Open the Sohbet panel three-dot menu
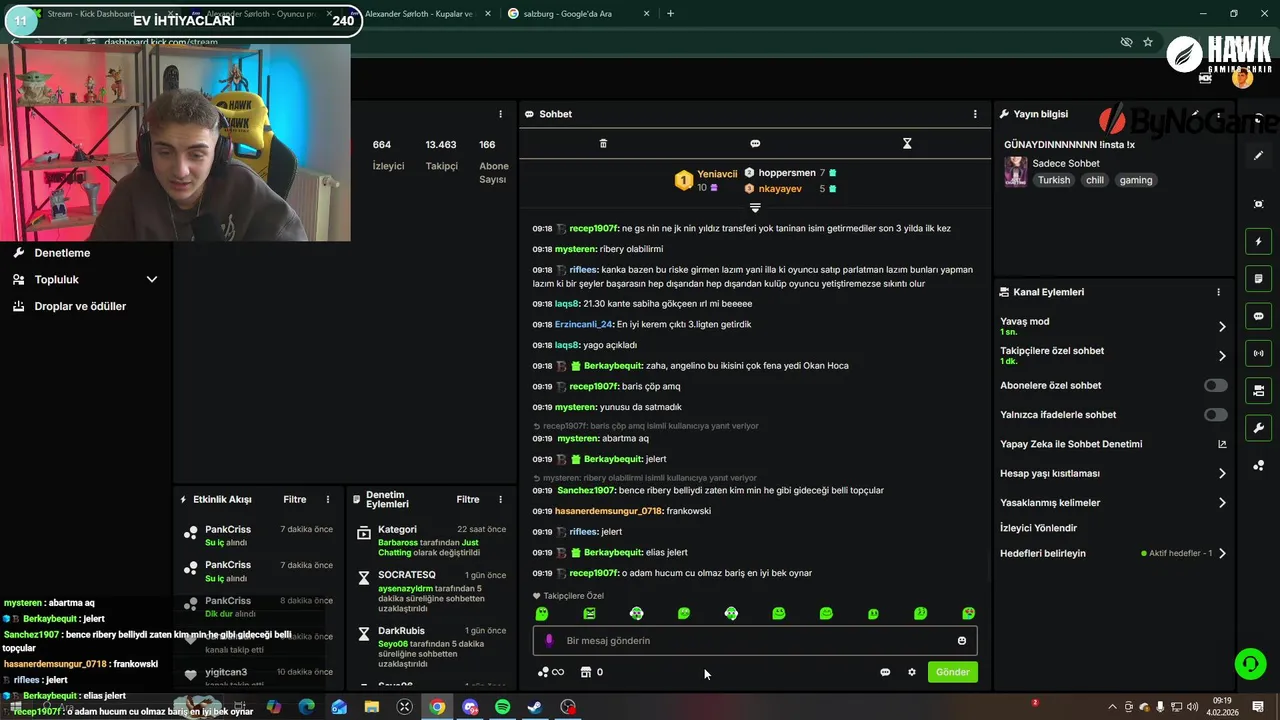The width and height of the screenshot is (1280, 720). point(975,114)
